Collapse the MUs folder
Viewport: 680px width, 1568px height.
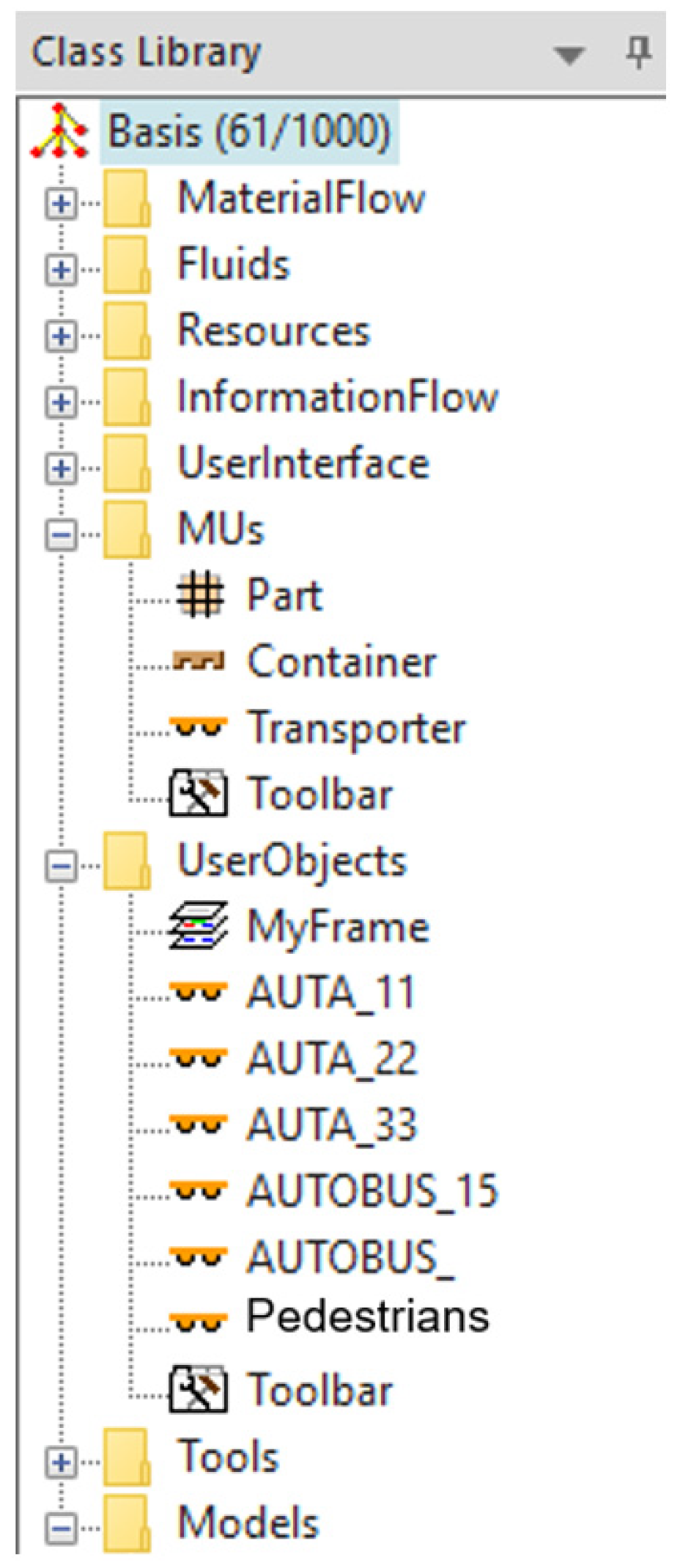coord(62,534)
